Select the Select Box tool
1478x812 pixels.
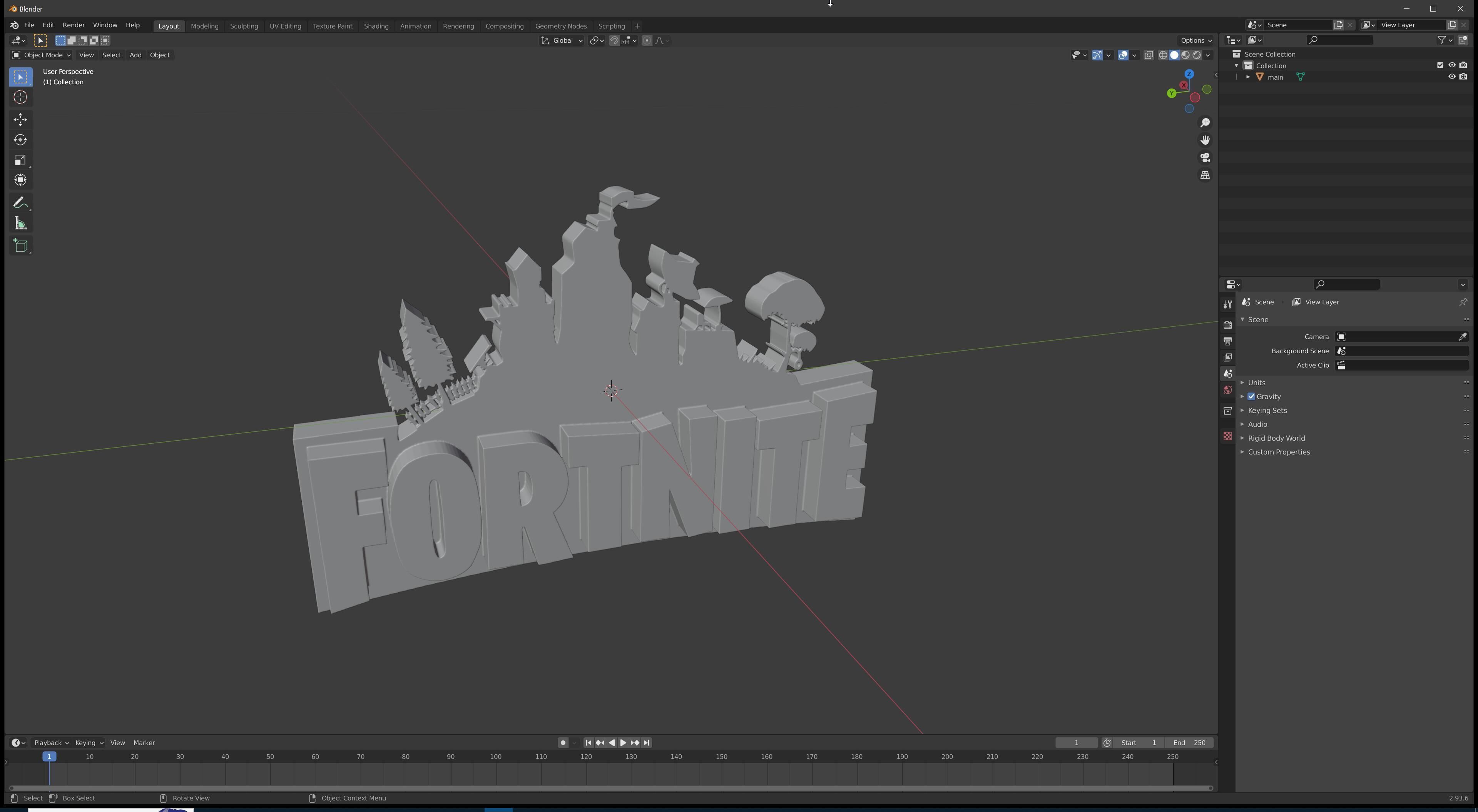pos(21,77)
